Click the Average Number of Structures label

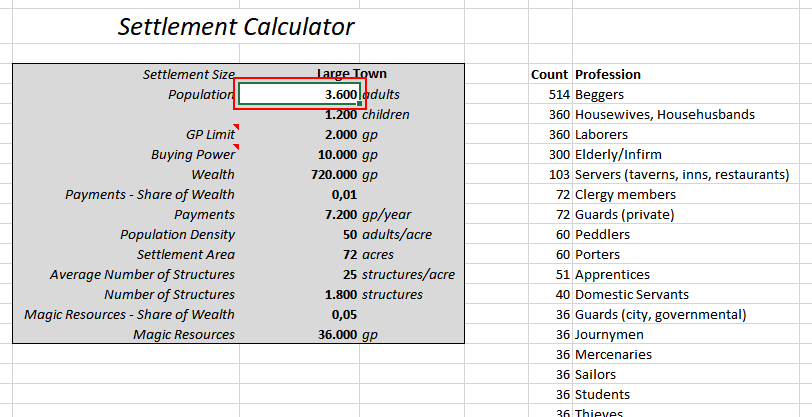142,275
